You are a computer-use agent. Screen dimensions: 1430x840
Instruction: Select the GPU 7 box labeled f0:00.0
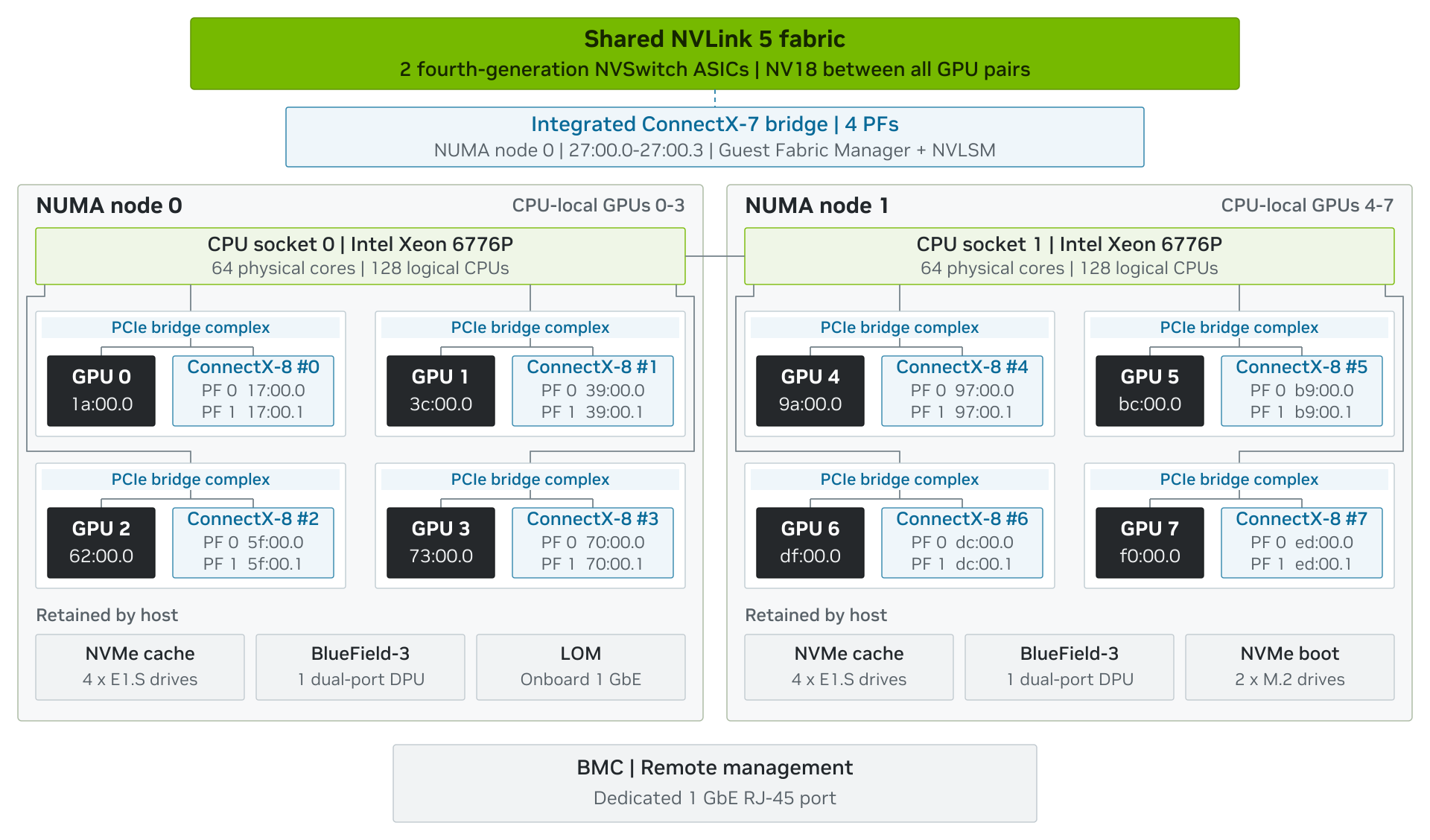tap(1150, 543)
